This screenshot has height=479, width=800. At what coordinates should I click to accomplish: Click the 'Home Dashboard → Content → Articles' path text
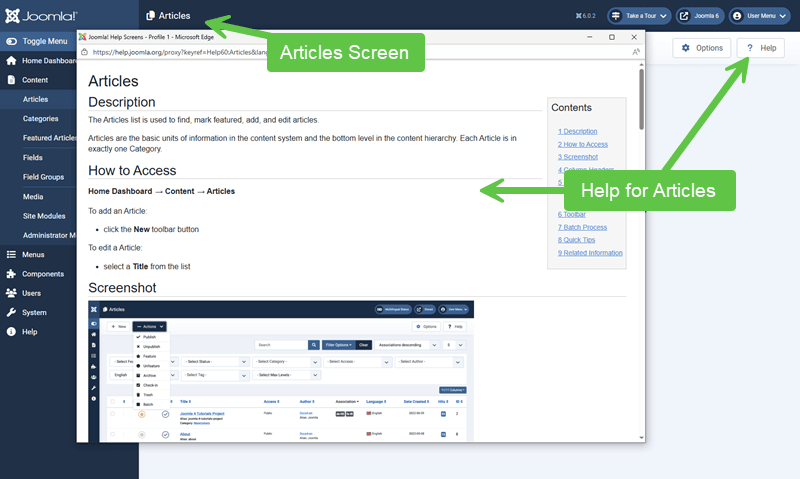click(x=161, y=191)
